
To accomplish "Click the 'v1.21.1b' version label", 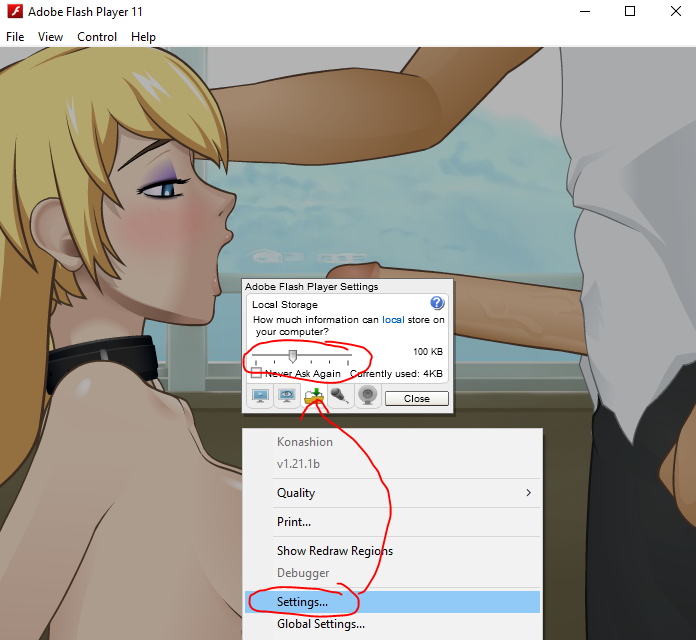I will (298, 464).
